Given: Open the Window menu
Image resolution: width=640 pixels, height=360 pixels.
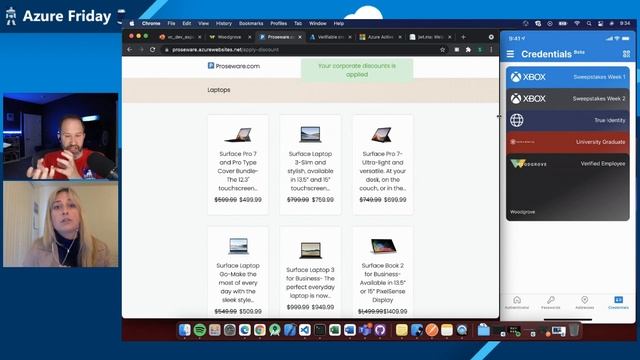Looking at the screenshot, I should coord(318,24).
